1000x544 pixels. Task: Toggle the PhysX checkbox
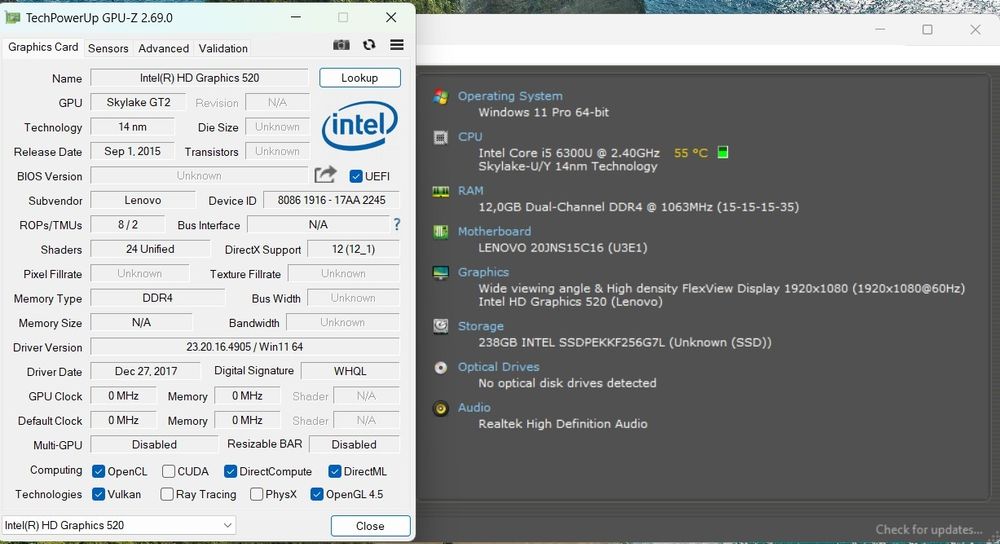256,494
